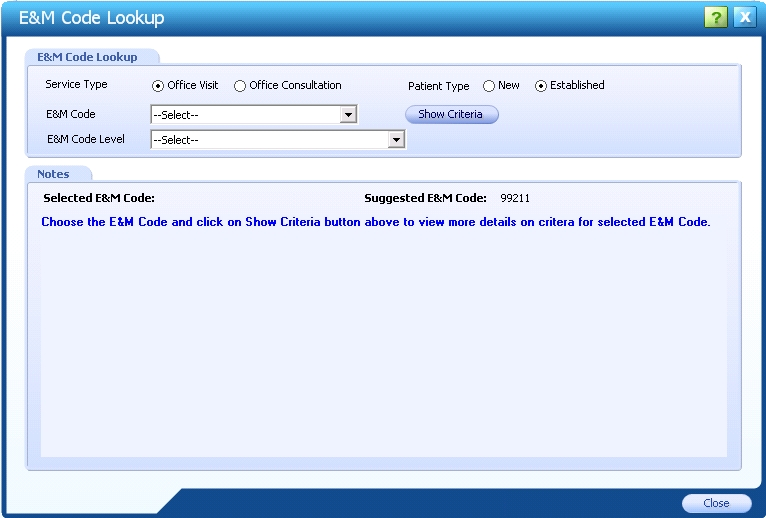766x518 pixels.
Task: Click the E&M Code Level label
Action: (x=86, y=139)
